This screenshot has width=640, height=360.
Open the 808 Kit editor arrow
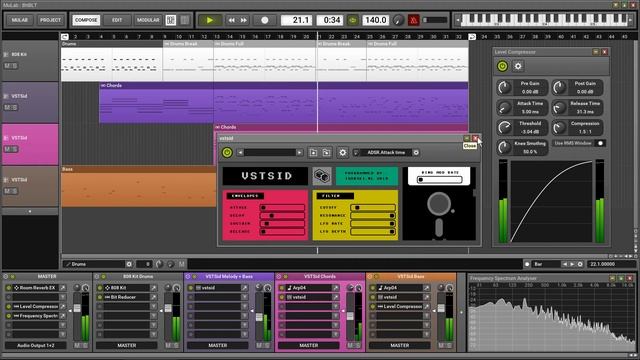[154, 288]
